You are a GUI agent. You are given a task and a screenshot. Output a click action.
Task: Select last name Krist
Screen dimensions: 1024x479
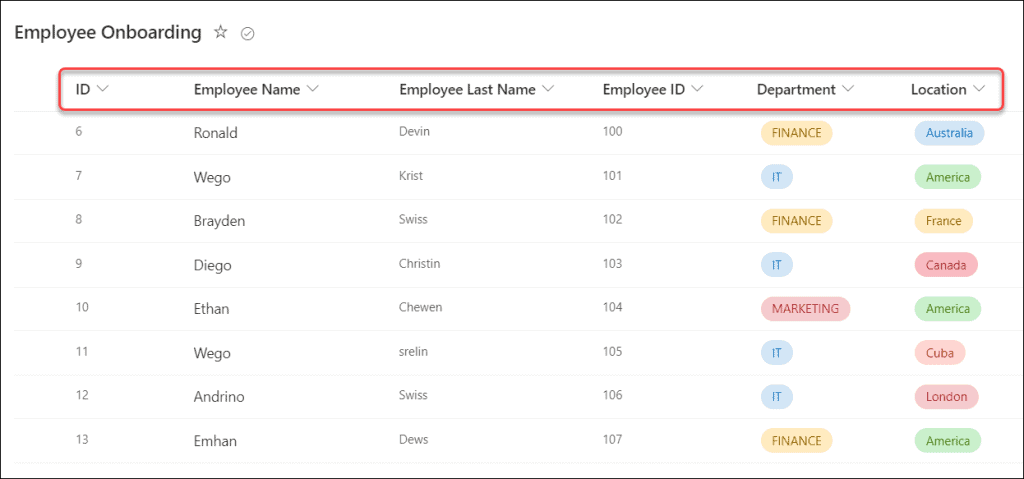point(411,175)
